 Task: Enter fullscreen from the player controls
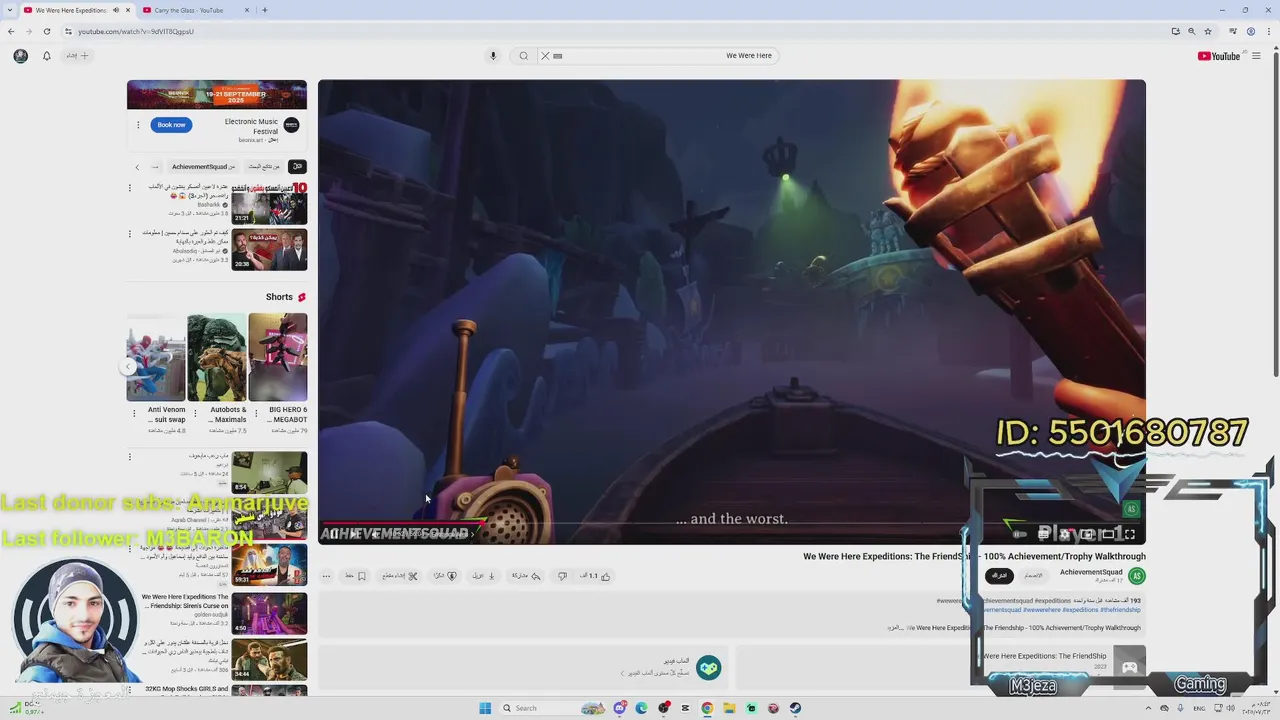1130,534
